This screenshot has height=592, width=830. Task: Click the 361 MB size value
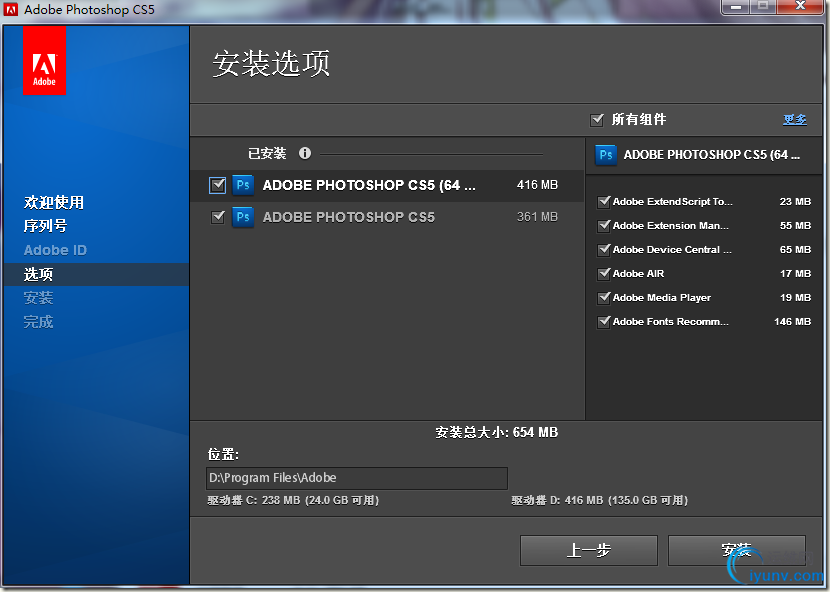[537, 217]
